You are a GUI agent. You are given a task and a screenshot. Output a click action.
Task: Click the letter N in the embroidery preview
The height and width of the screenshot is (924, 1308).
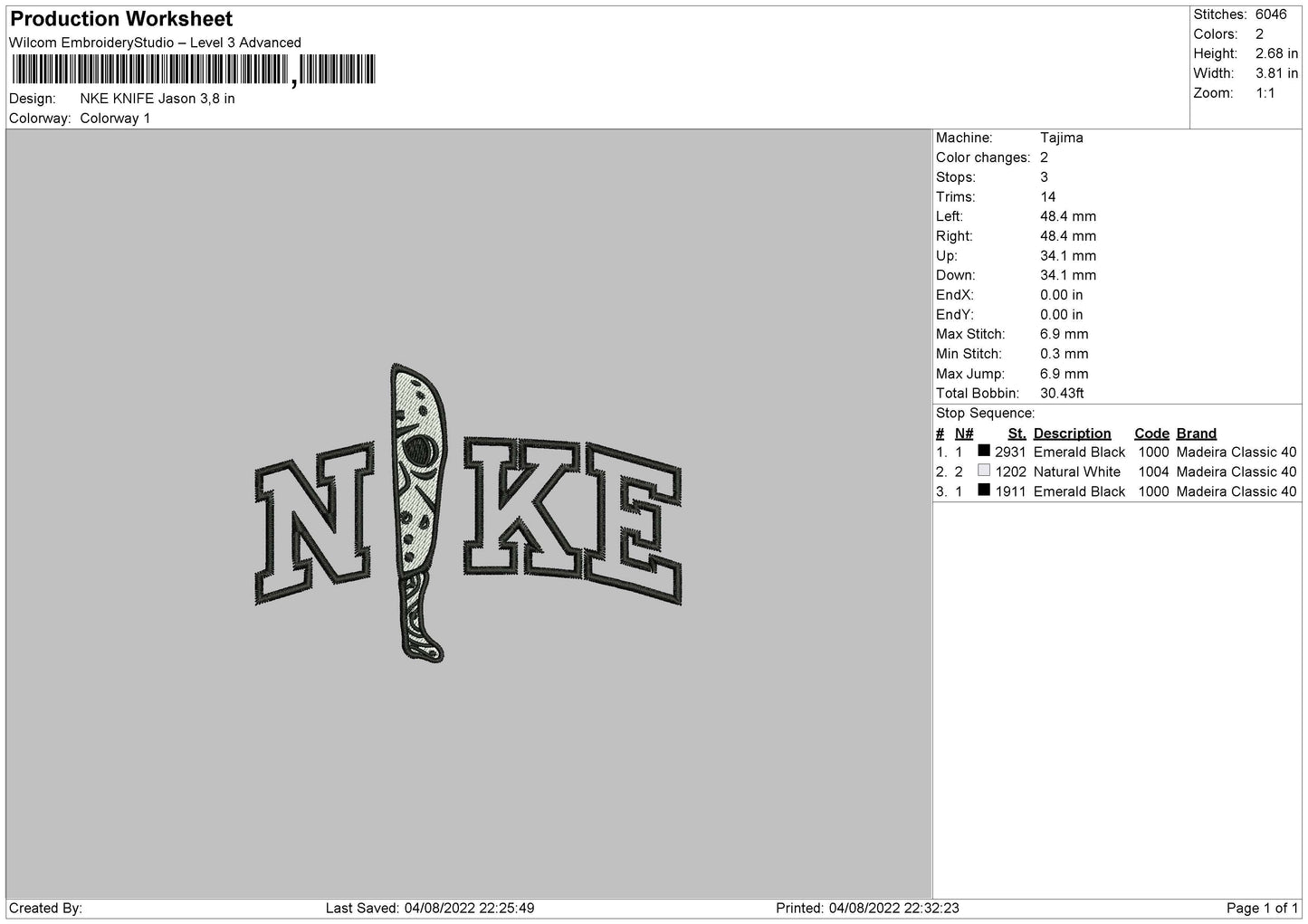[314, 523]
